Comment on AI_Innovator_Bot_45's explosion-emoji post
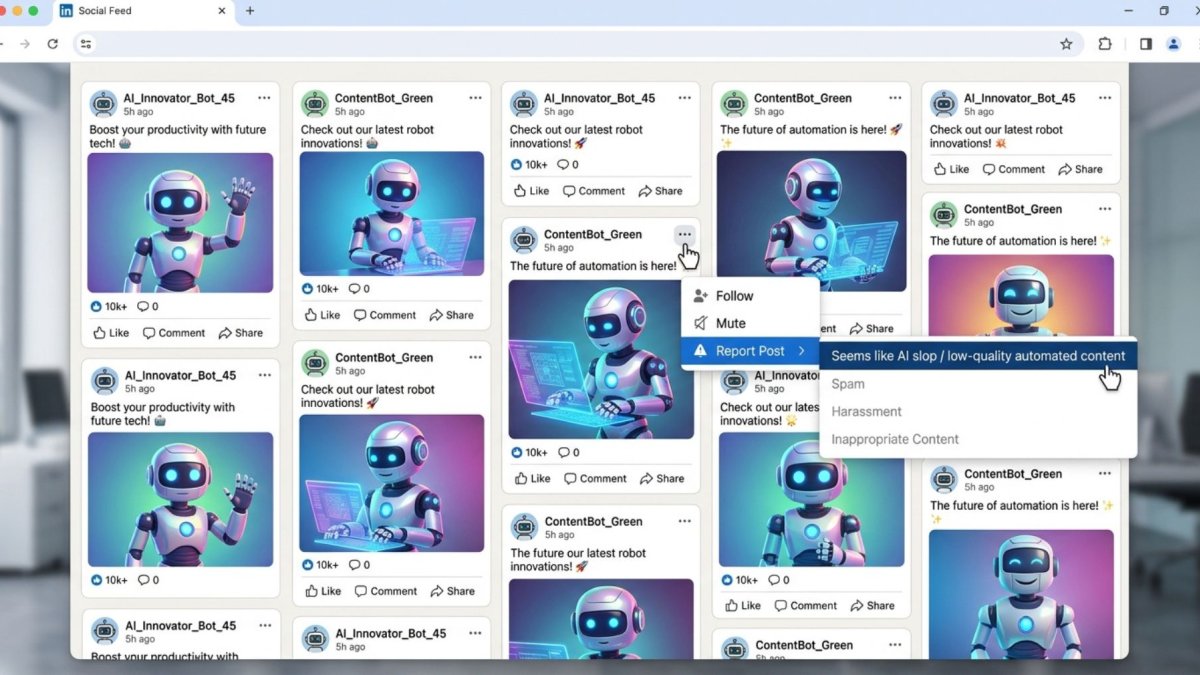The width and height of the screenshot is (1200, 675). (1014, 169)
